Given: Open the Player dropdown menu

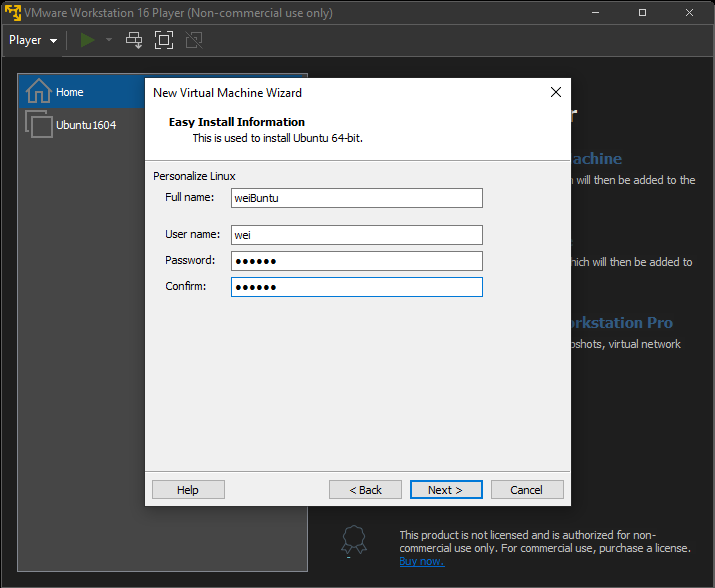Looking at the screenshot, I should [33, 40].
